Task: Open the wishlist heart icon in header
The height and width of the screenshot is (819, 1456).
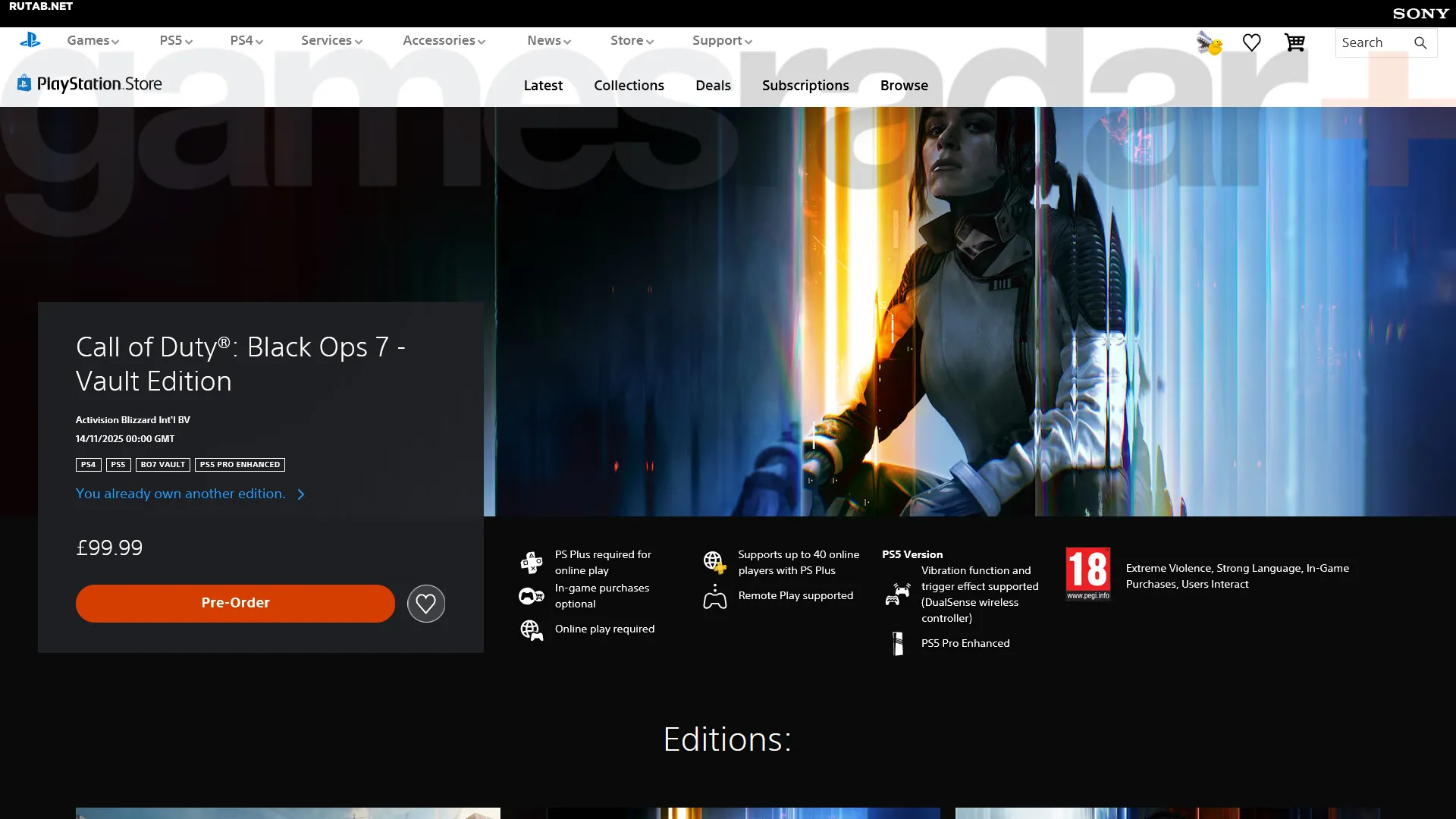Action: click(1252, 42)
